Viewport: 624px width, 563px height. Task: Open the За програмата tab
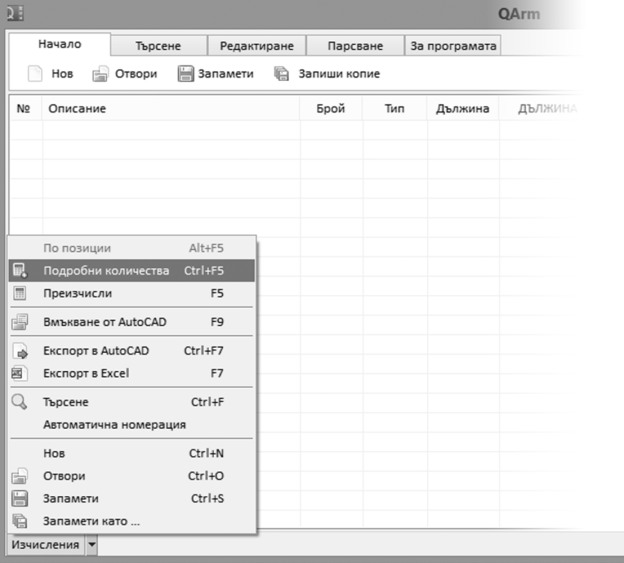click(x=452, y=46)
